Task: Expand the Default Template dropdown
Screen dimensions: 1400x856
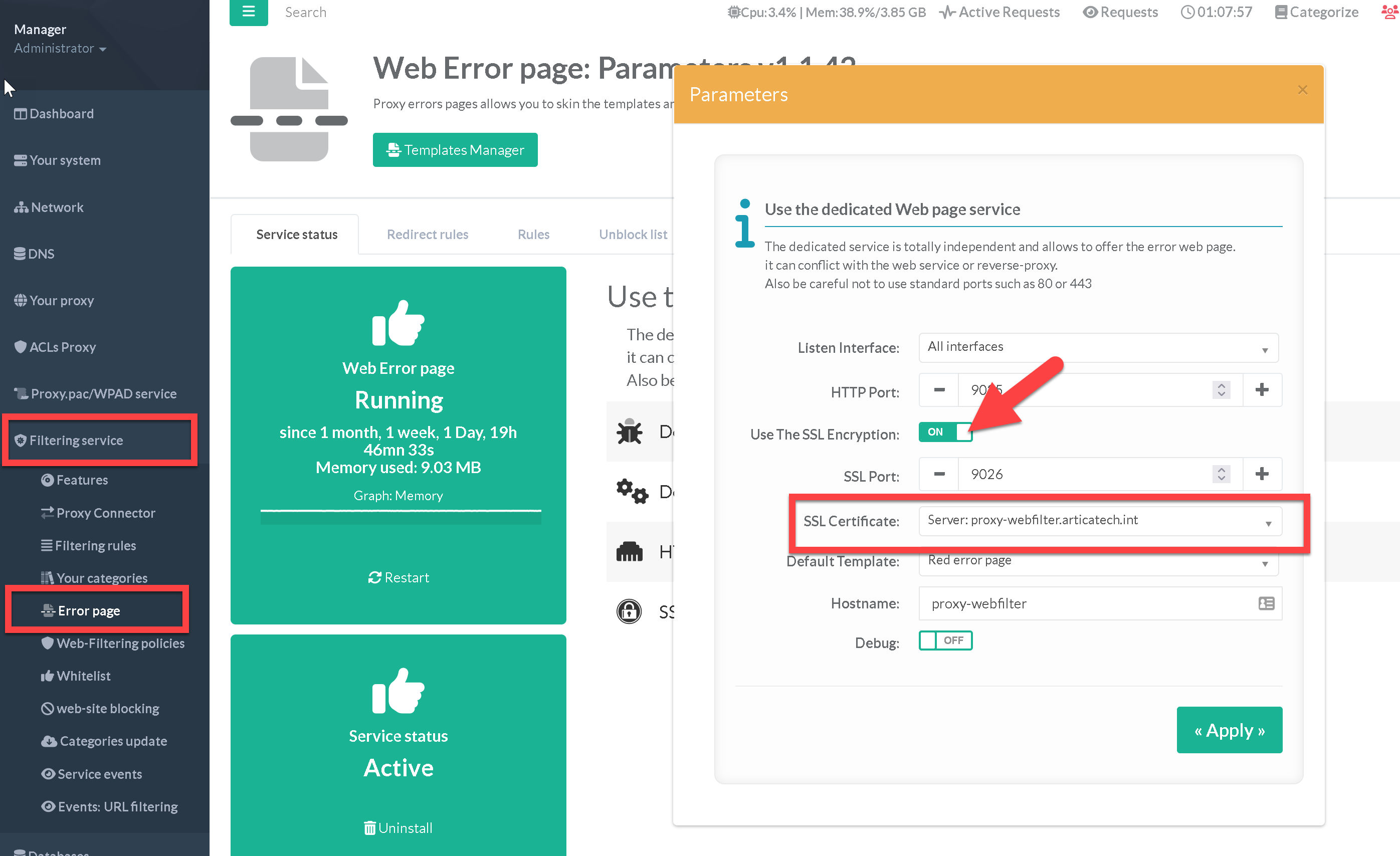Action: [1097, 562]
